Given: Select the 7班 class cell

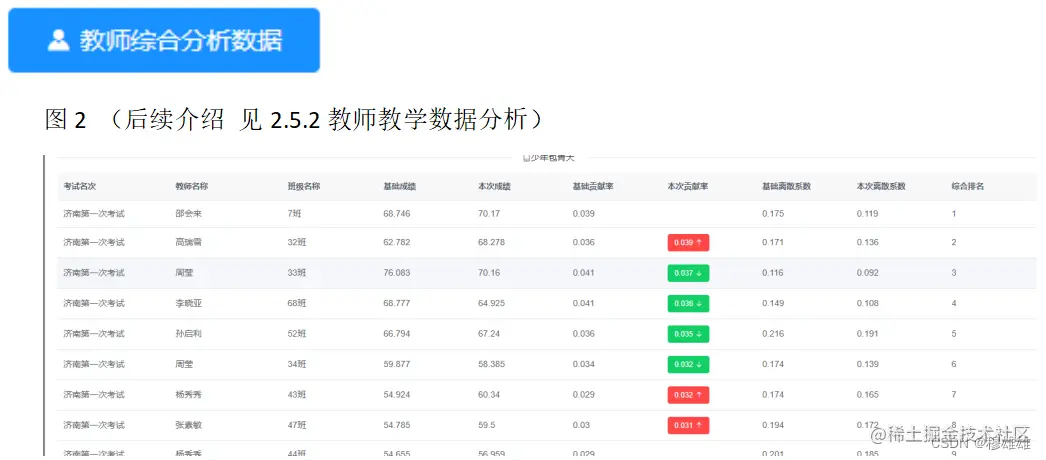Looking at the screenshot, I should pyautogui.click(x=295, y=214).
